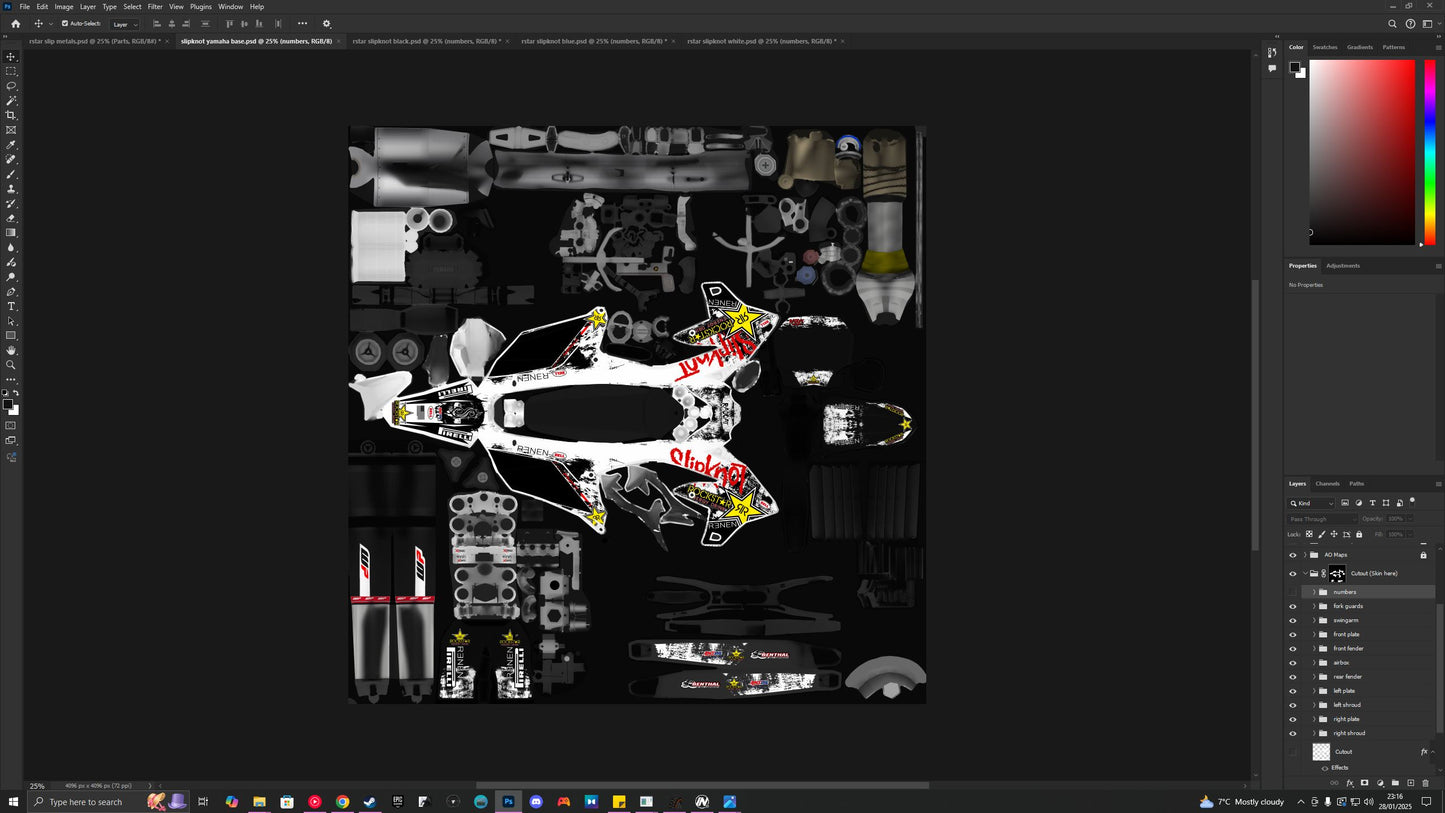This screenshot has width=1445, height=813.
Task: Switch to rstar slipknot blue.psd document tab
Action: (x=594, y=41)
